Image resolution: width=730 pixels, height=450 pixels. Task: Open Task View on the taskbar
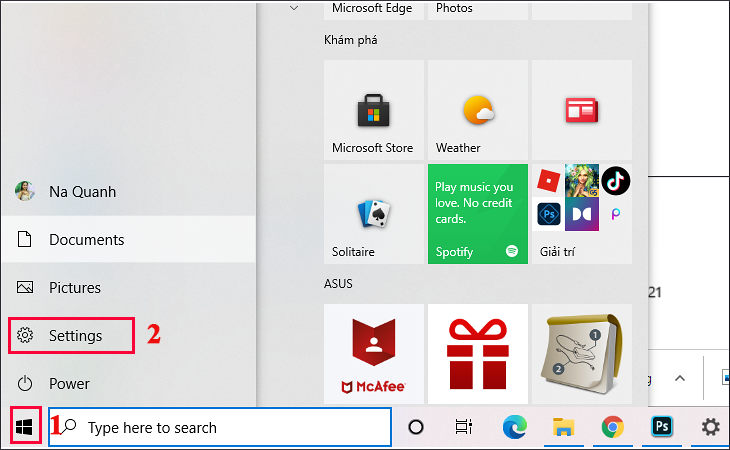[x=463, y=427]
